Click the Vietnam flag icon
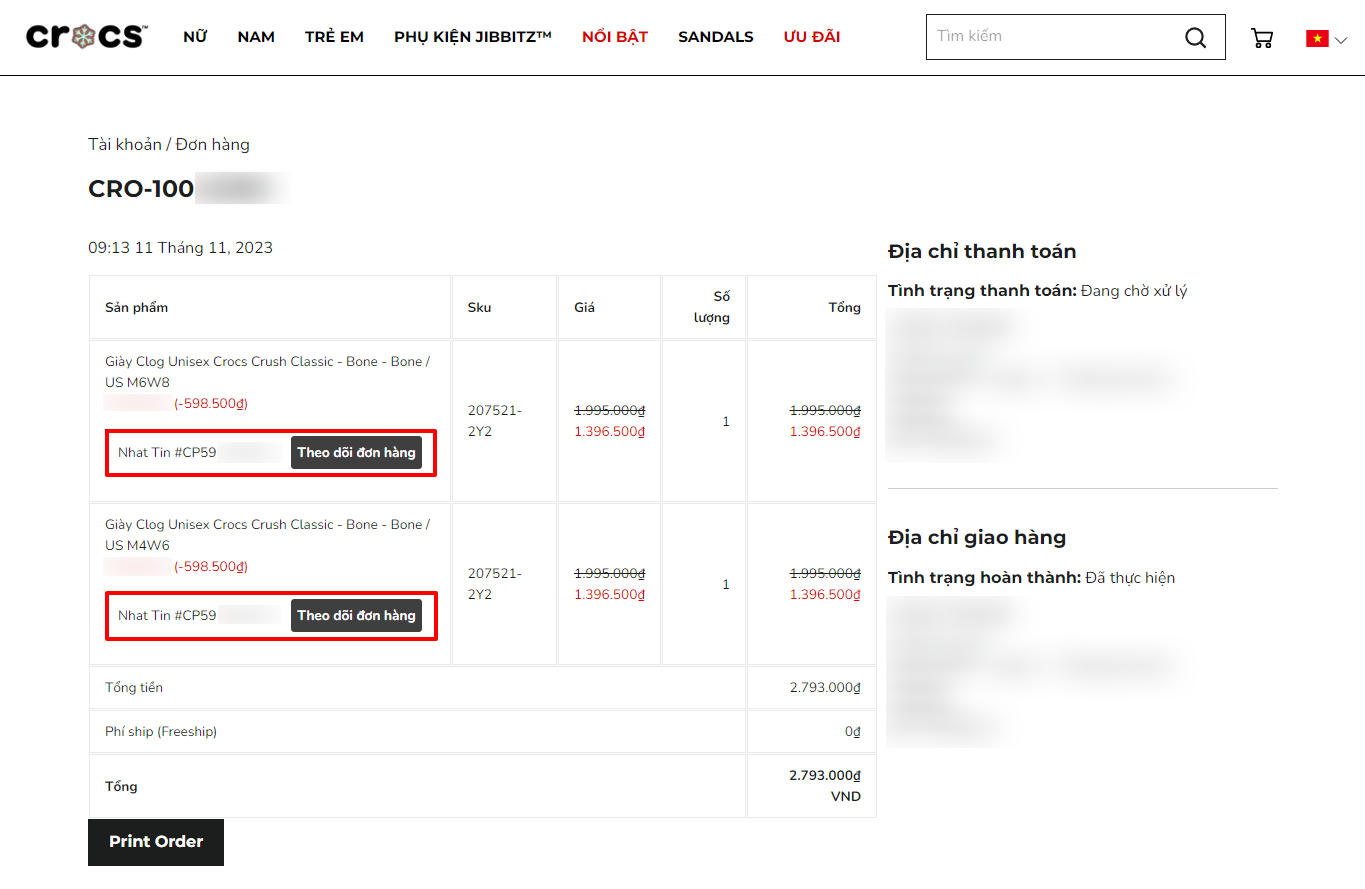This screenshot has height=889, width=1365. pos(1317,38)
